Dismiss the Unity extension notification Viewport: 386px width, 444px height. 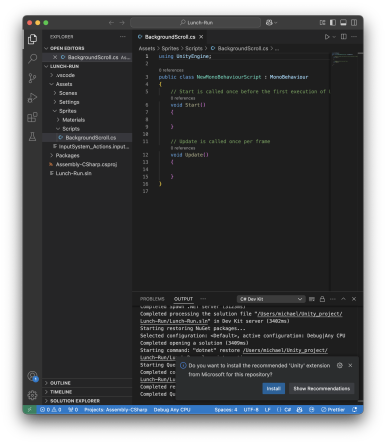click(x=350, y=365)
